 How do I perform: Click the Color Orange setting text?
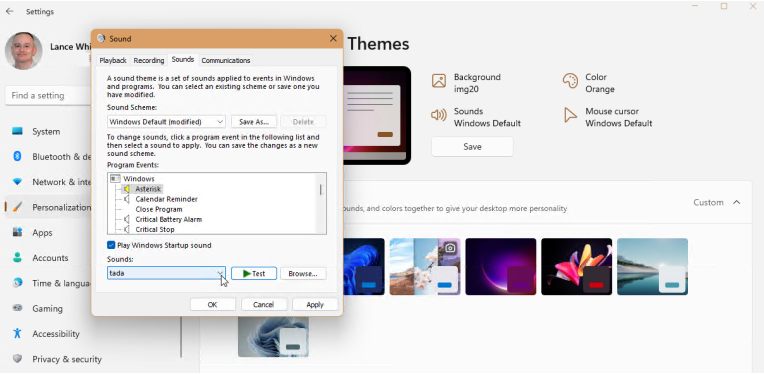pos(600,83)
